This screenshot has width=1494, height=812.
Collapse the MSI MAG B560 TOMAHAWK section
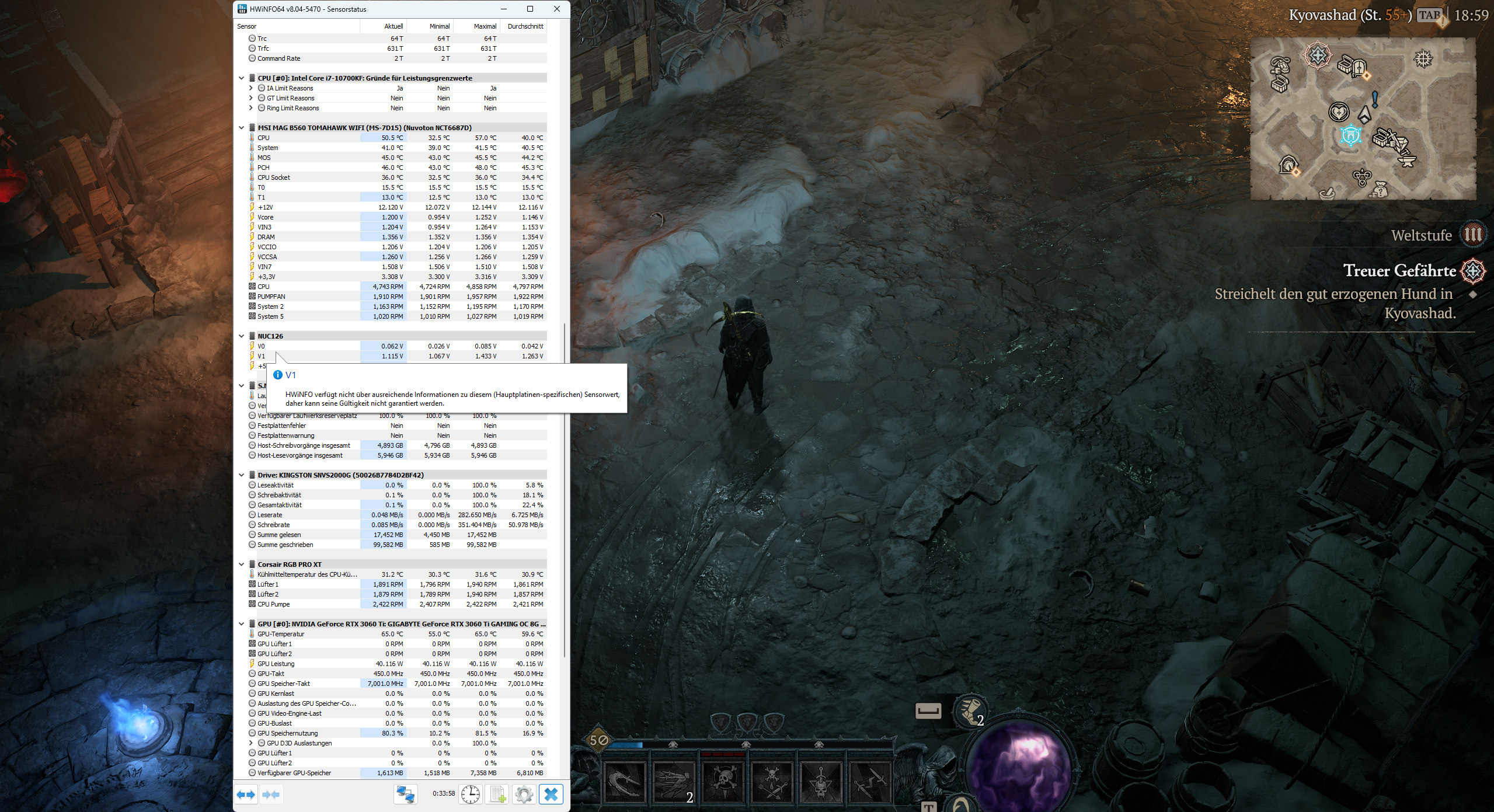(241, 128)
